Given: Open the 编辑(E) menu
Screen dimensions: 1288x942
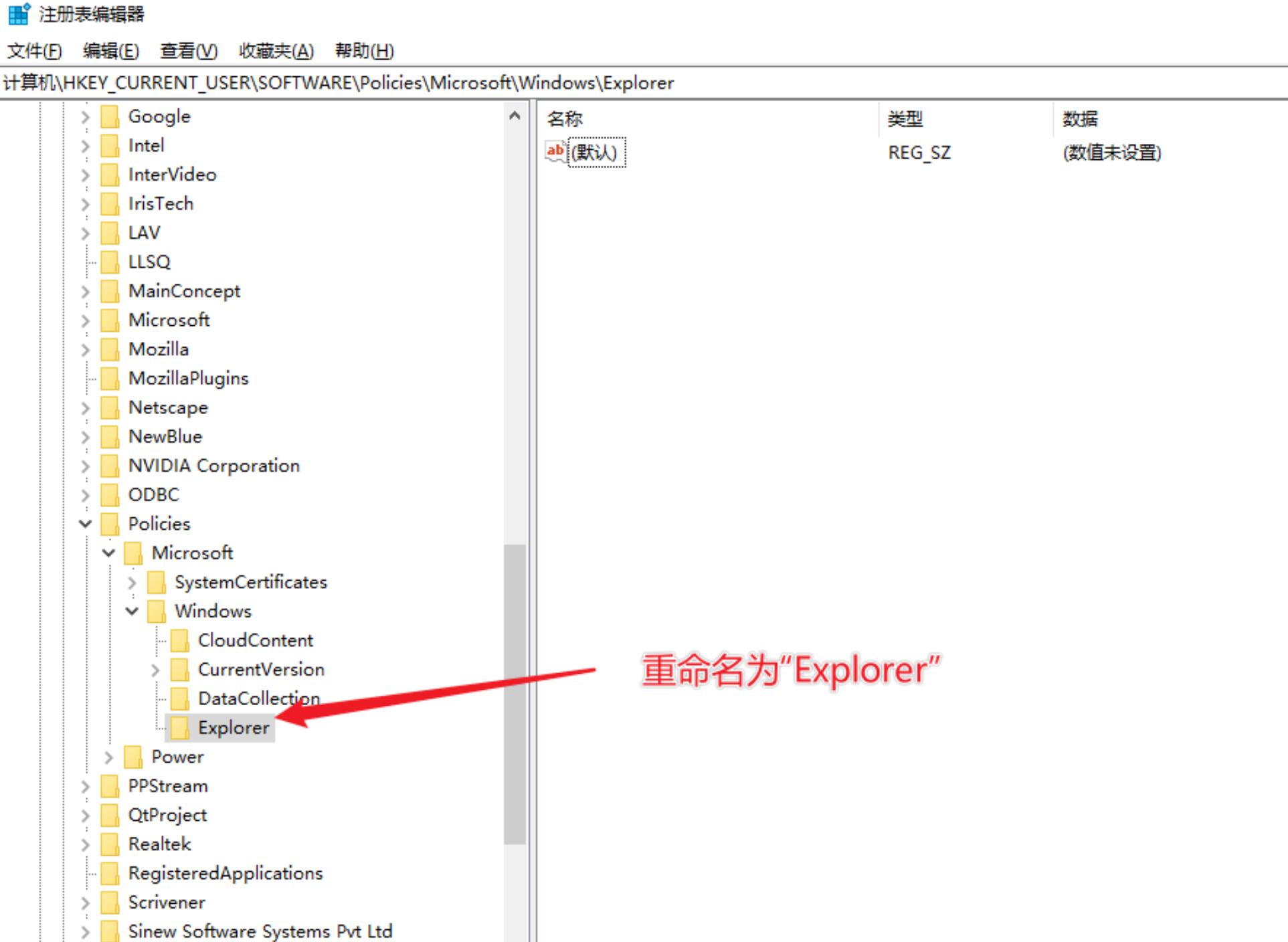Looking at the screenshot, I should [111, 51].
